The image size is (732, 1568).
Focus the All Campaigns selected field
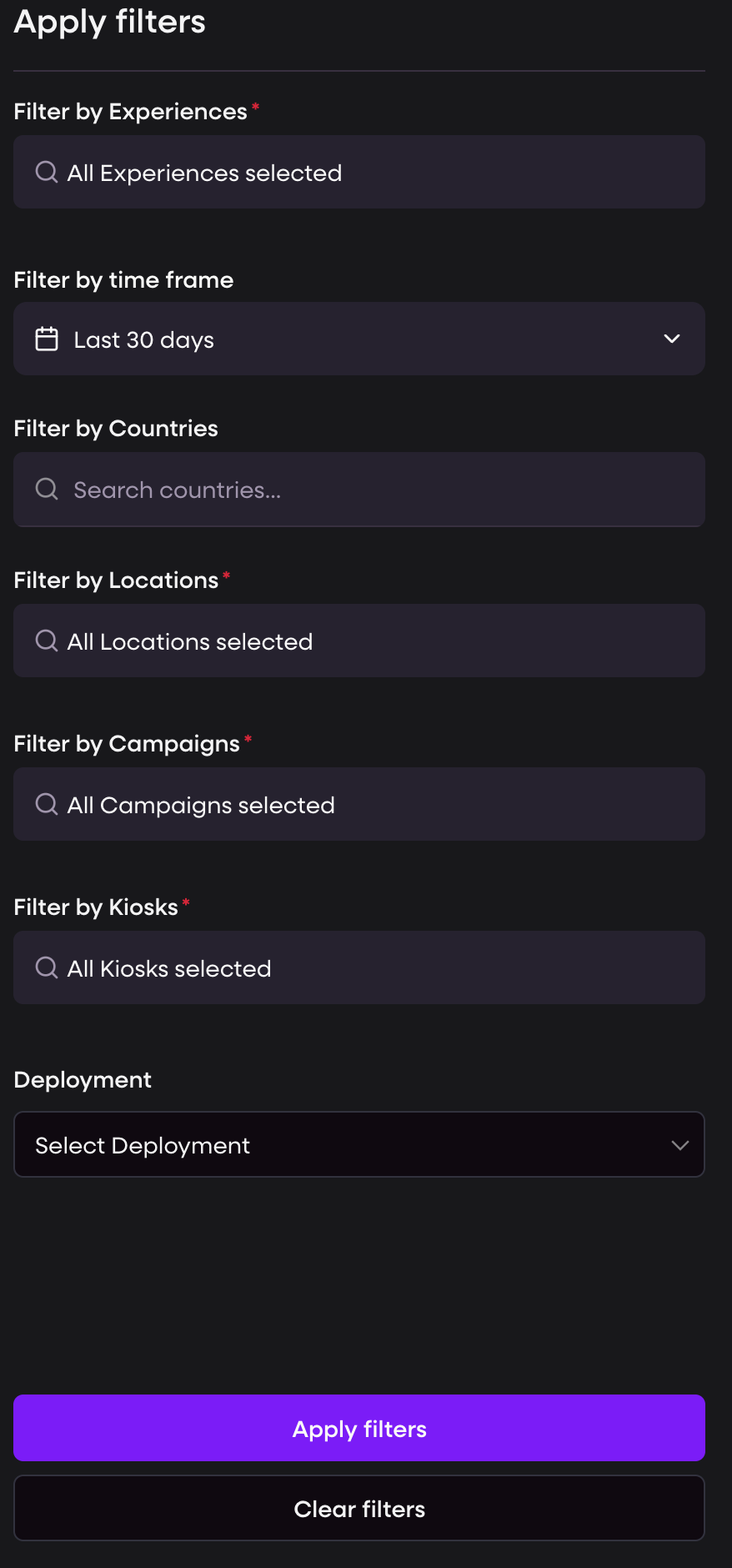(359, 804)
